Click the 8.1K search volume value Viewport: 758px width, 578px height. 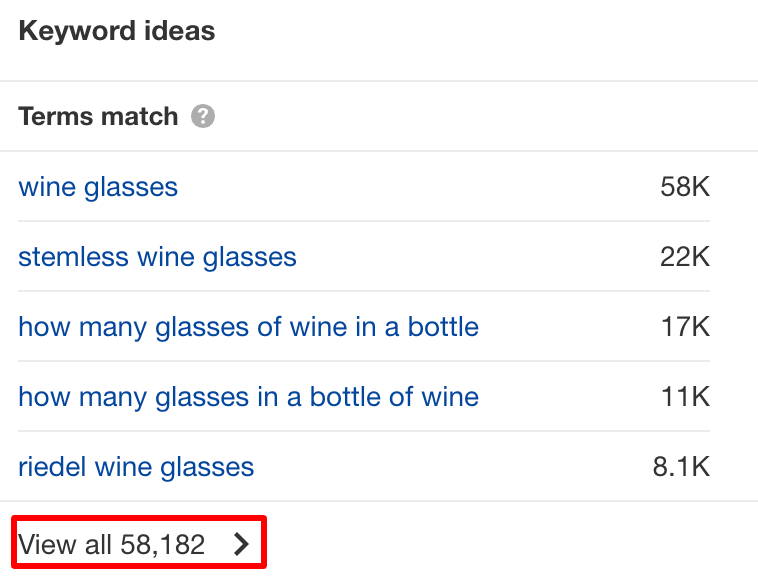pos(680,467)
